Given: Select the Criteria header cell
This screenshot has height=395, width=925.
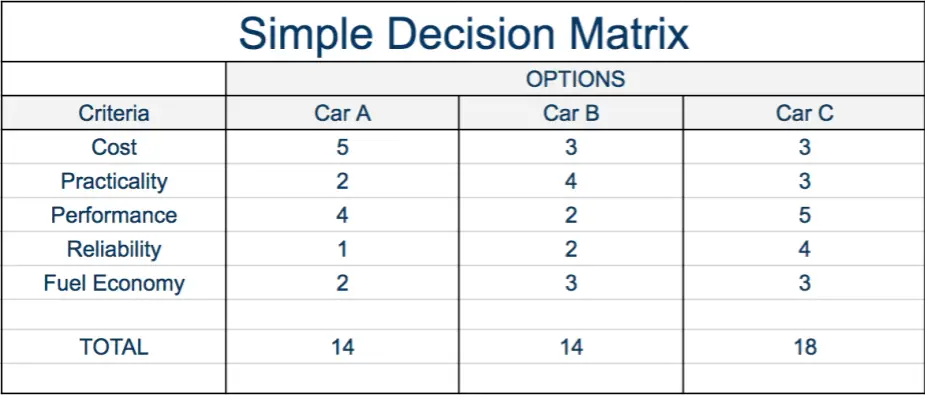Looking at the screenshot, I should (114, 113).
